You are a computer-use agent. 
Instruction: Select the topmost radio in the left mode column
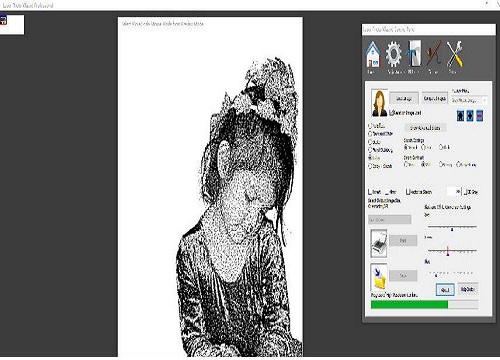pos(370,126)
